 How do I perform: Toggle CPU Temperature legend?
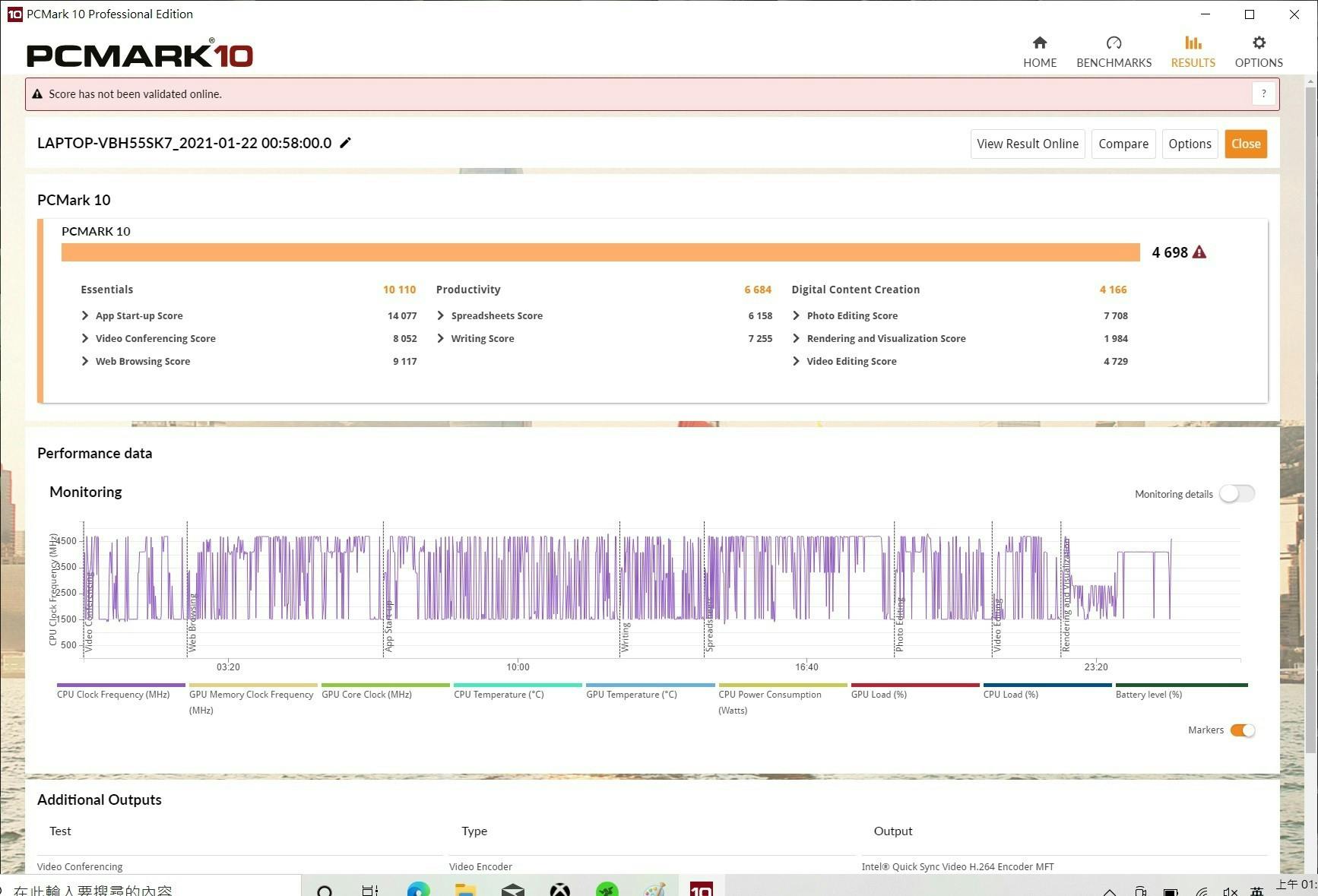coord(518,691)
